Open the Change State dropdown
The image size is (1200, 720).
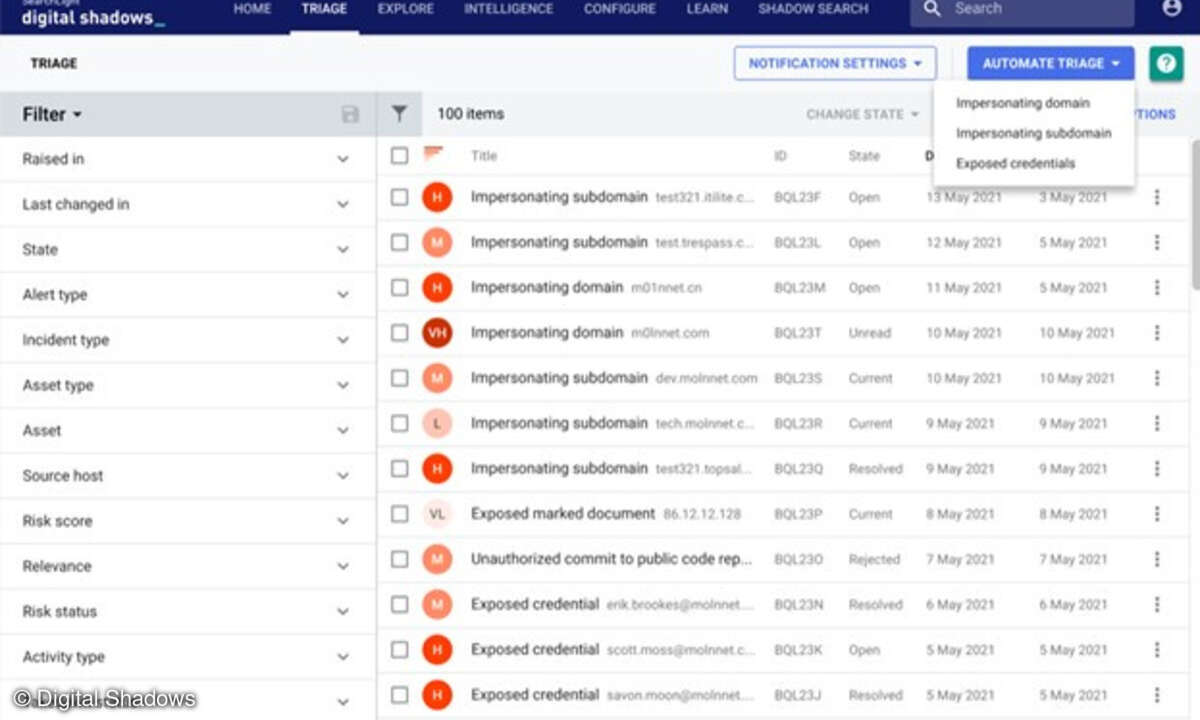tap(862, 114)
